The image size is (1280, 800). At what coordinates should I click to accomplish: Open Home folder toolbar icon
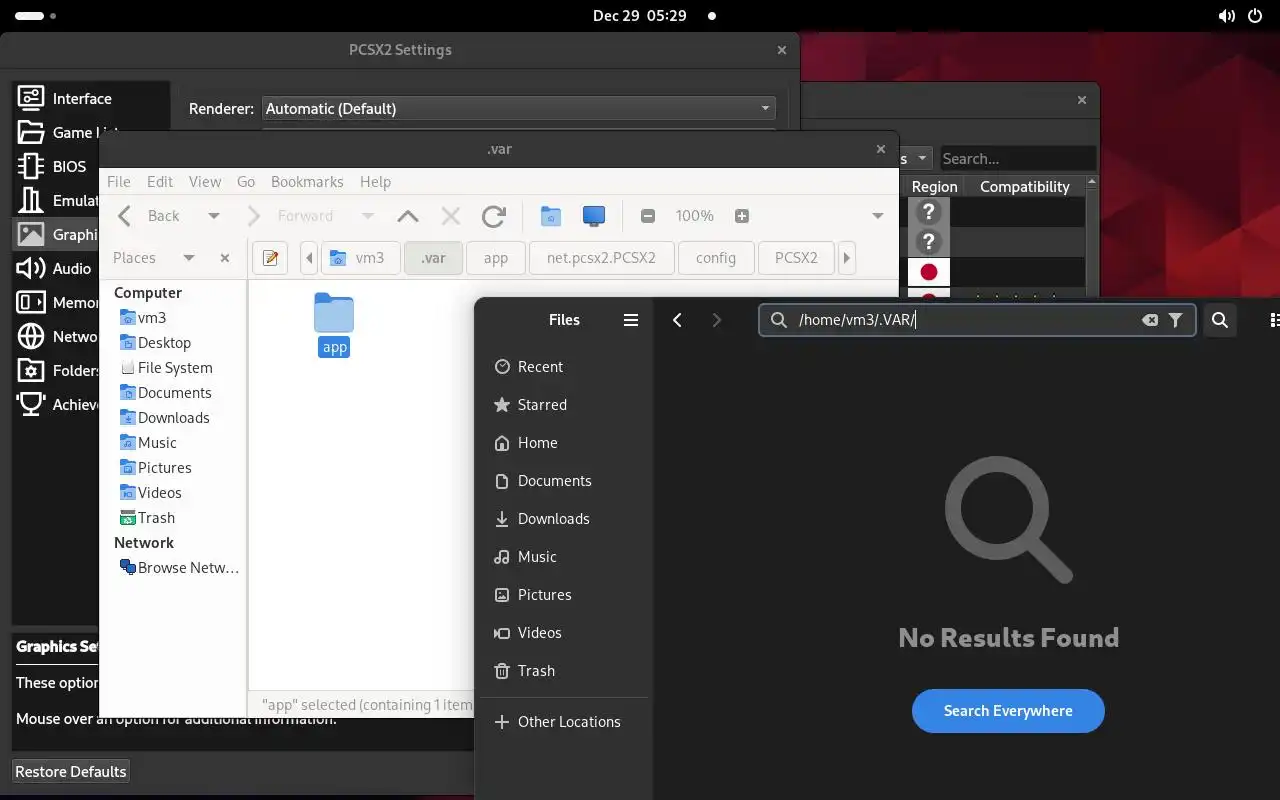click(x=551, y=216)
